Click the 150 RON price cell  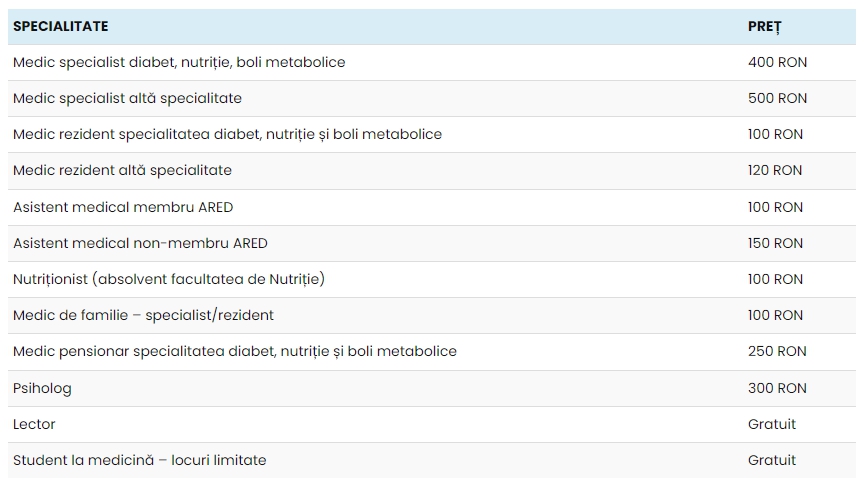pos(775,243)
